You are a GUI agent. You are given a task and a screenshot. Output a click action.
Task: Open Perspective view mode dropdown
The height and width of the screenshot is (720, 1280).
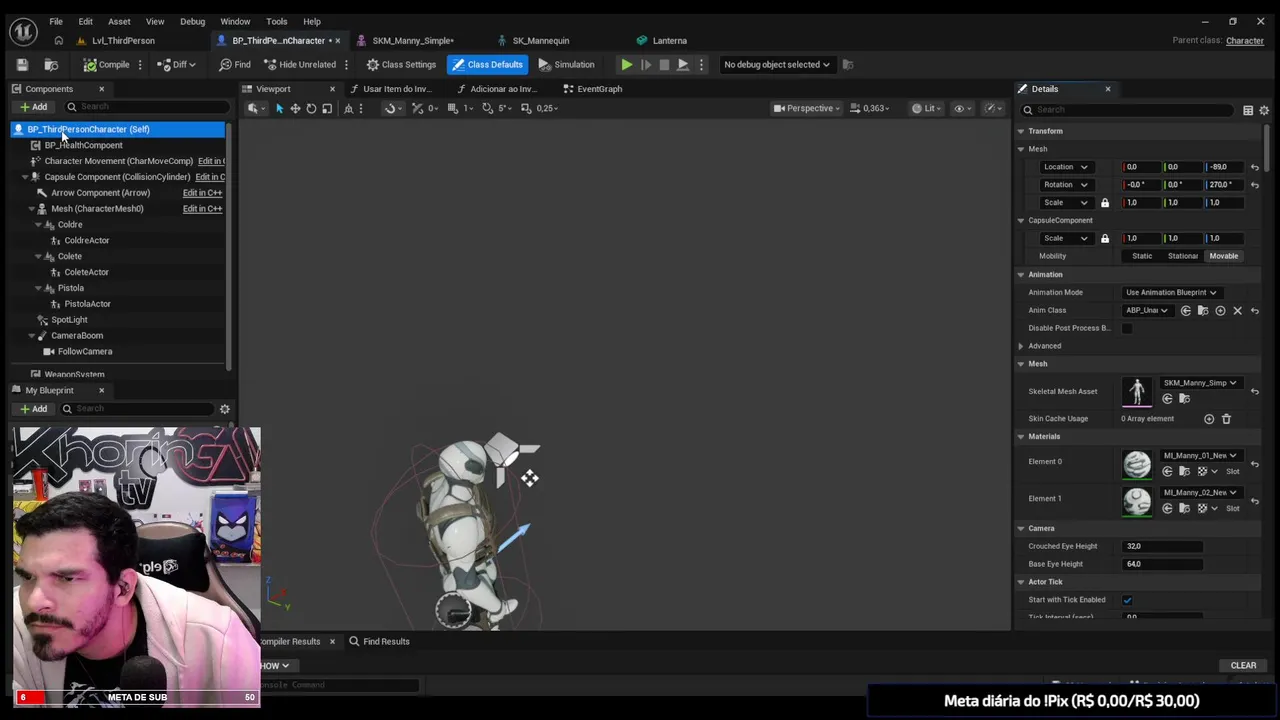coord(807,108)
